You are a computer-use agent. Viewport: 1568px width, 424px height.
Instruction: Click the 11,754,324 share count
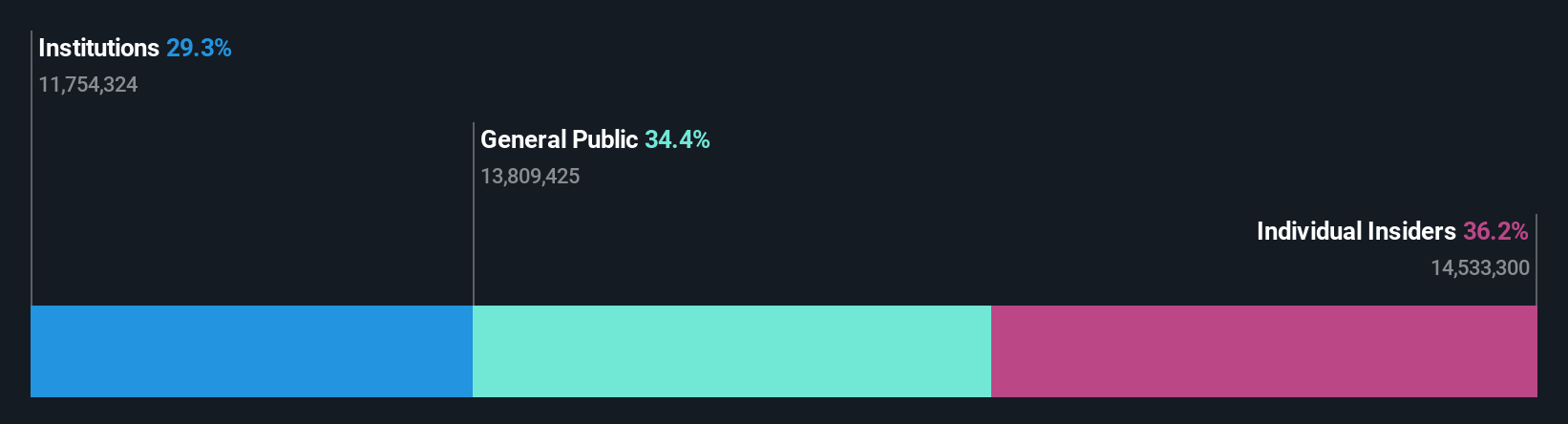pos(88,85)
